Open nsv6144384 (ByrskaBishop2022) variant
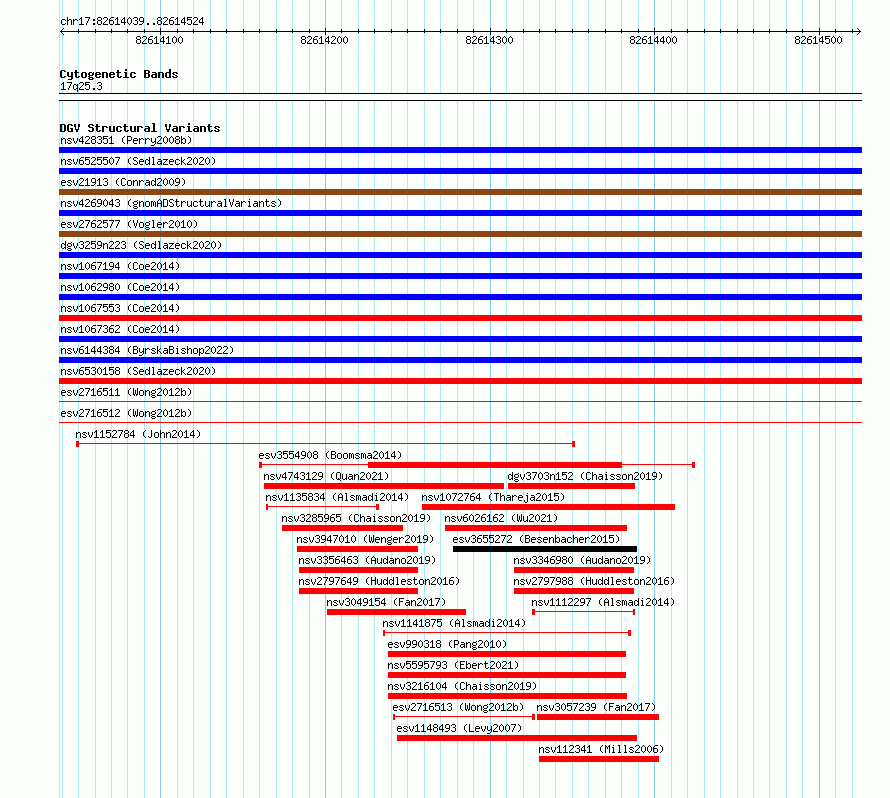 147,350
